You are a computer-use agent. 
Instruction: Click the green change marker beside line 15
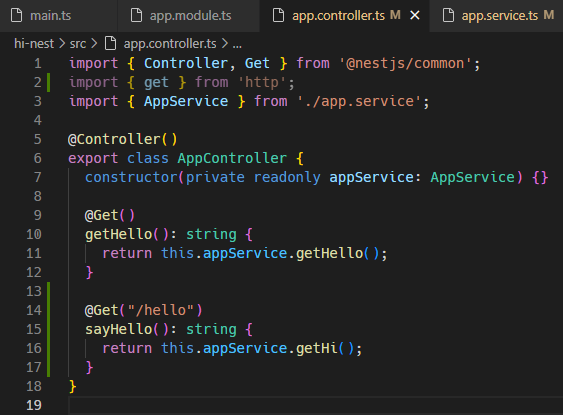[48, 329]
